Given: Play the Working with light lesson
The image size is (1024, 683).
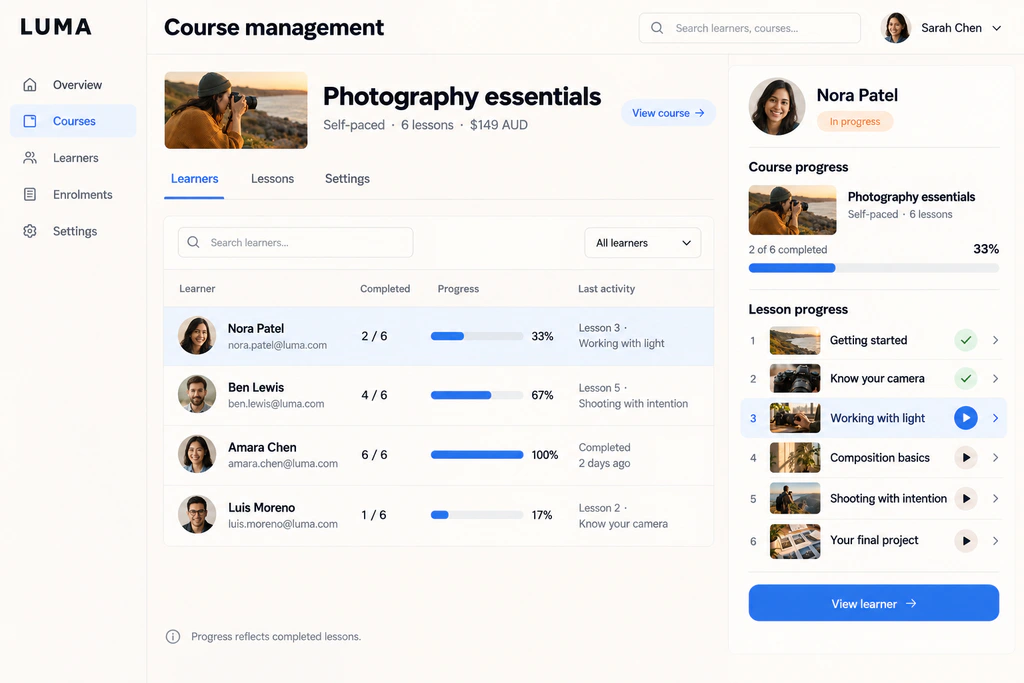Looking at the screenshot, I should 965,418.
